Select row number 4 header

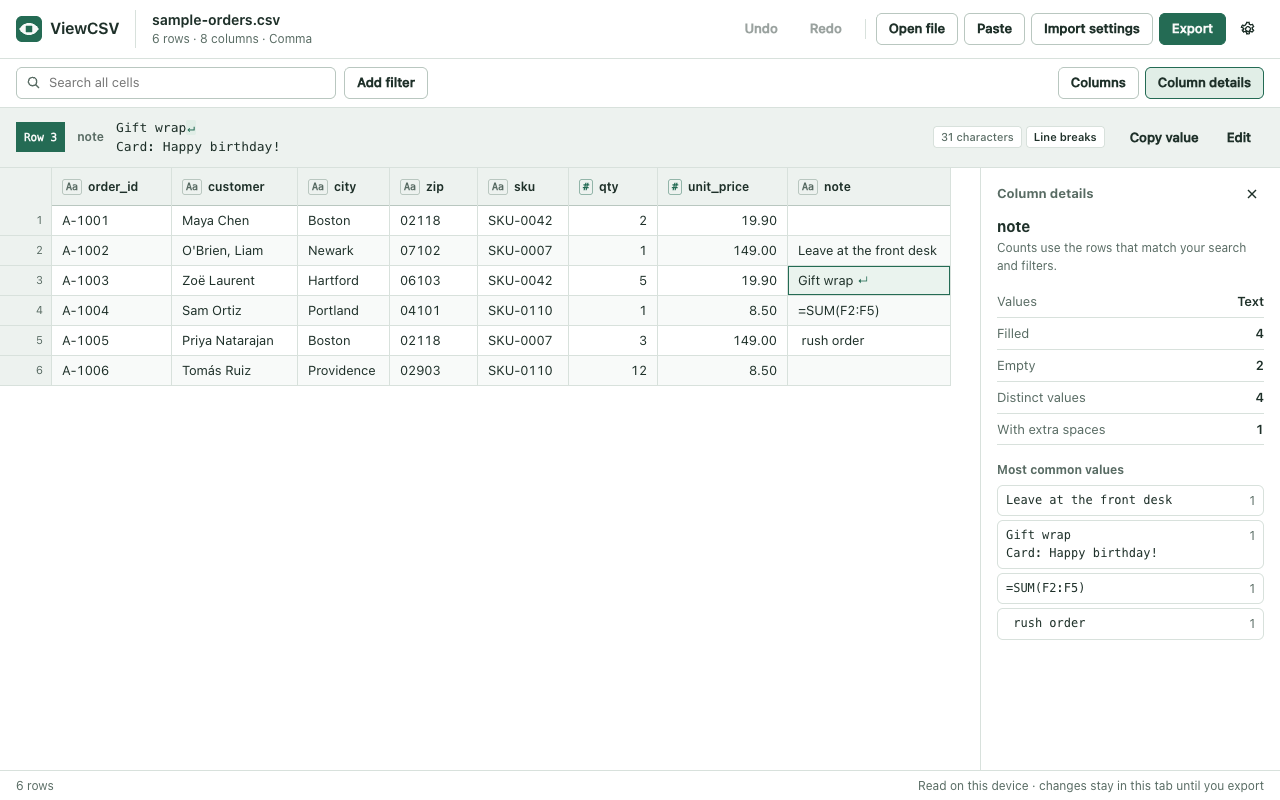coord(26,311)
